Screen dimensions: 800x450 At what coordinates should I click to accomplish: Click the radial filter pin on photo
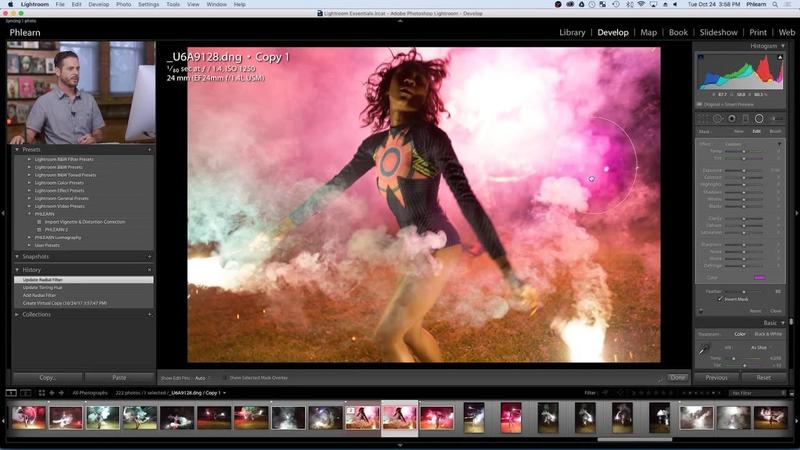(x=591, y=179)
